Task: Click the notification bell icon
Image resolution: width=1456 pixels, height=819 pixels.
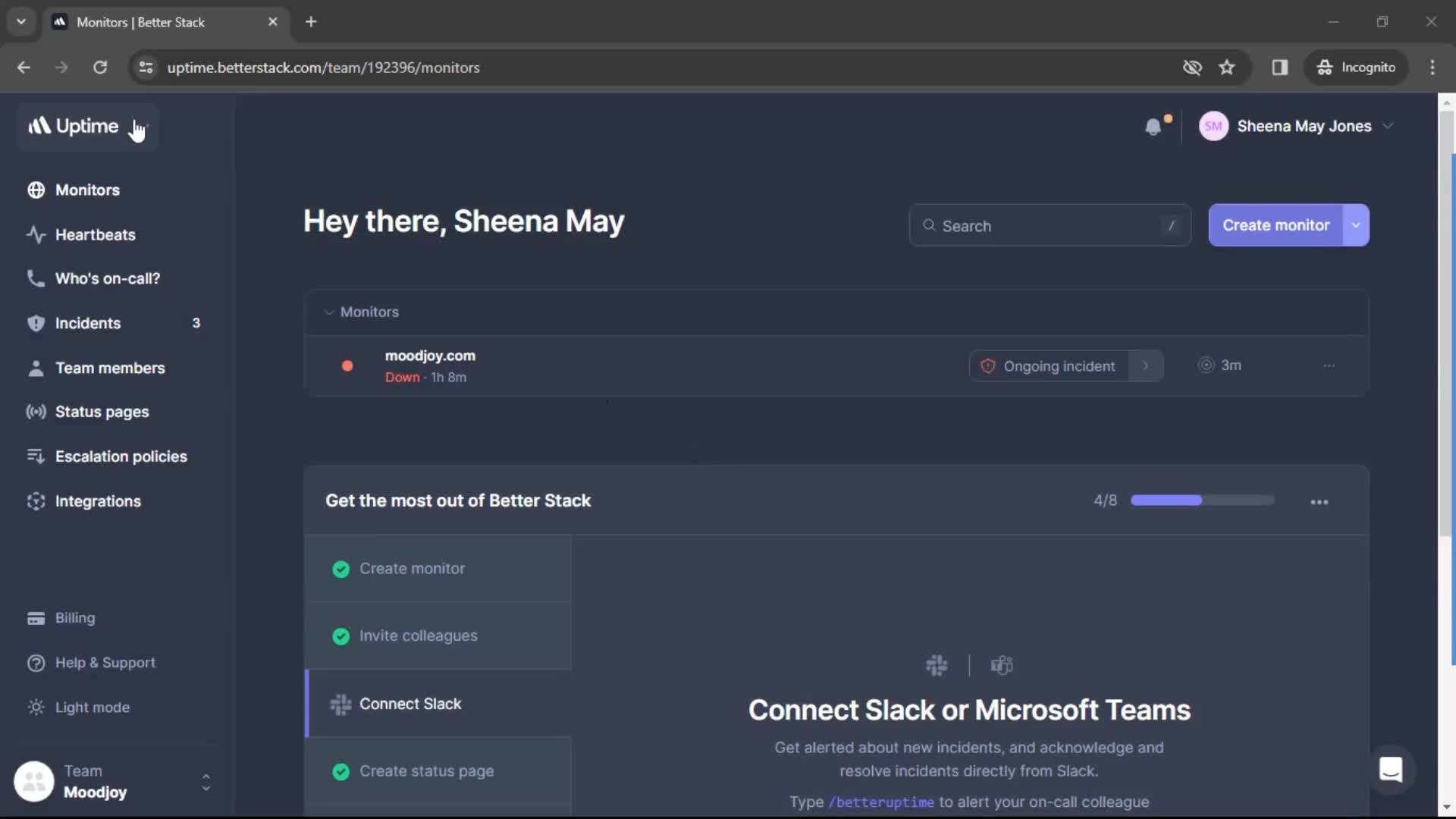Action: [x=1153, y=126]
